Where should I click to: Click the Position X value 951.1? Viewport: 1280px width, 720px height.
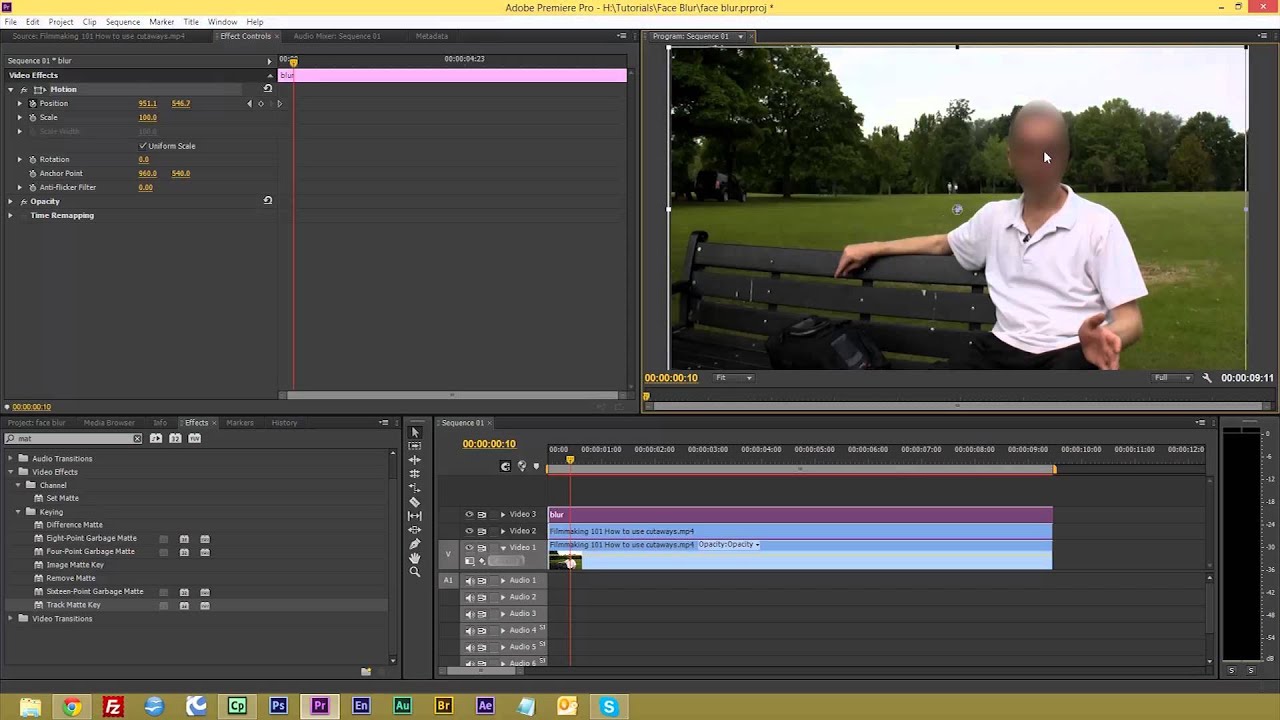coord(147,103)
